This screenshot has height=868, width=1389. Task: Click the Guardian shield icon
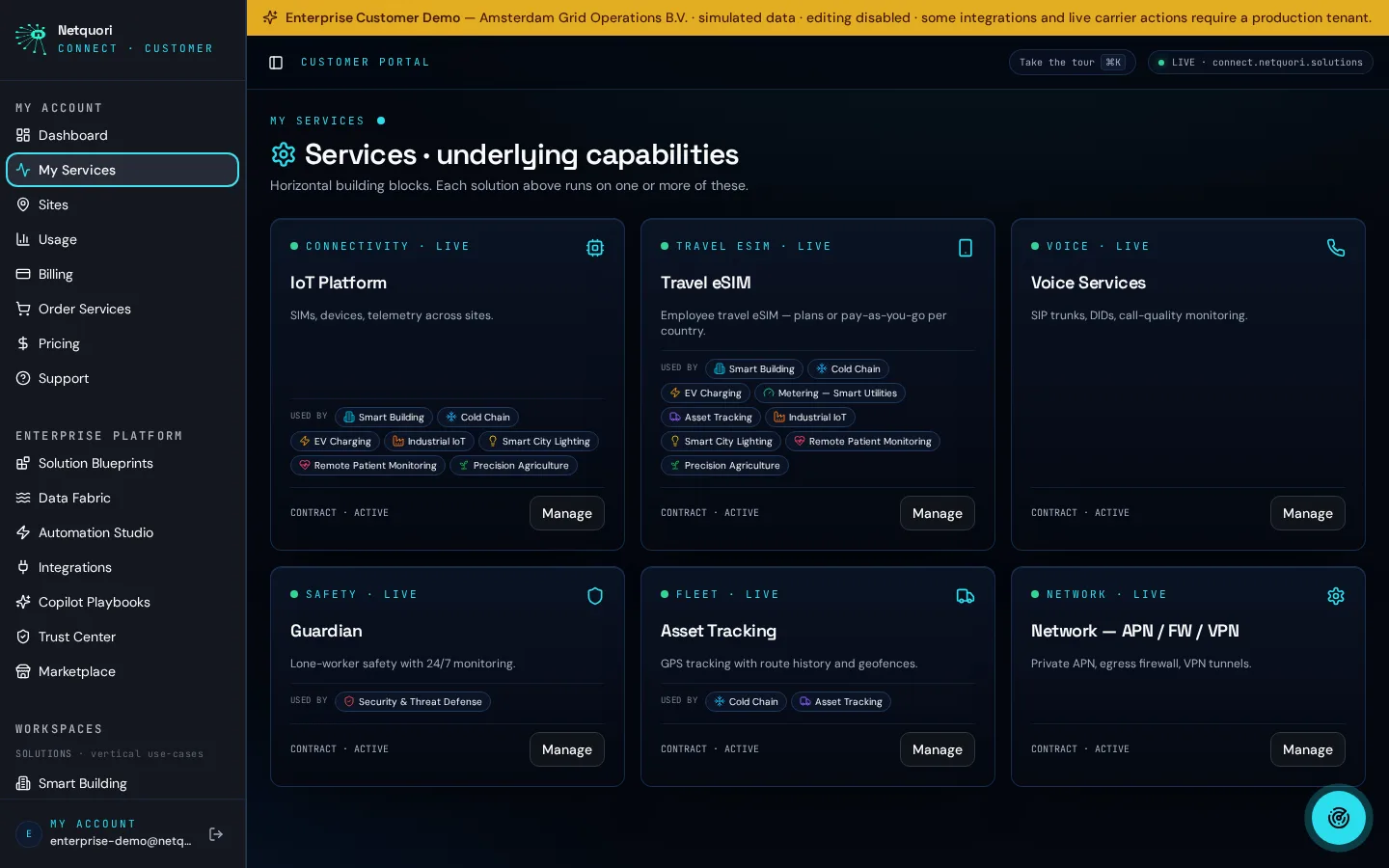coord(595,596)
